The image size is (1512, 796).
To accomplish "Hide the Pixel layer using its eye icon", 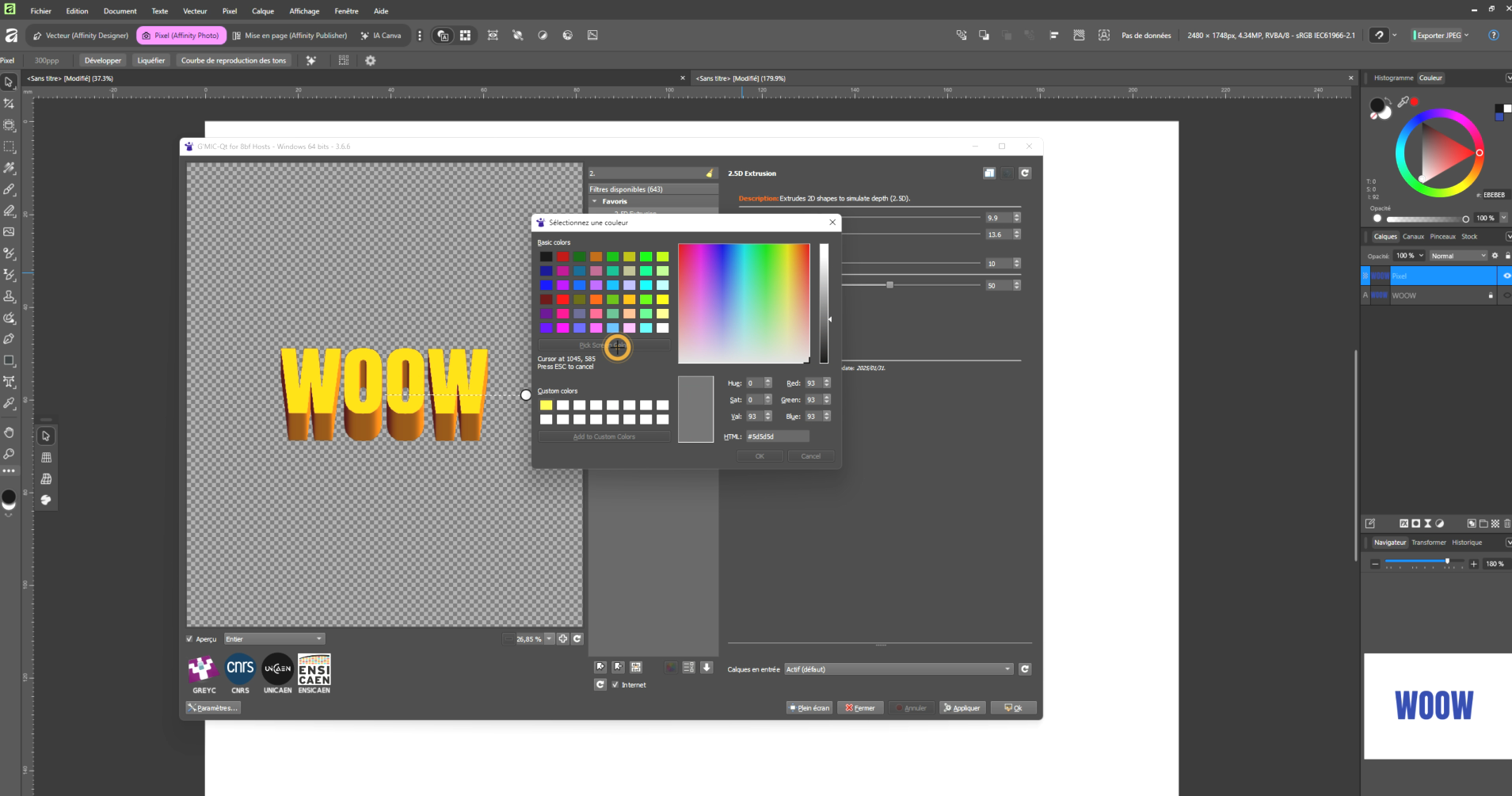I will click(x=1506, y=276).
